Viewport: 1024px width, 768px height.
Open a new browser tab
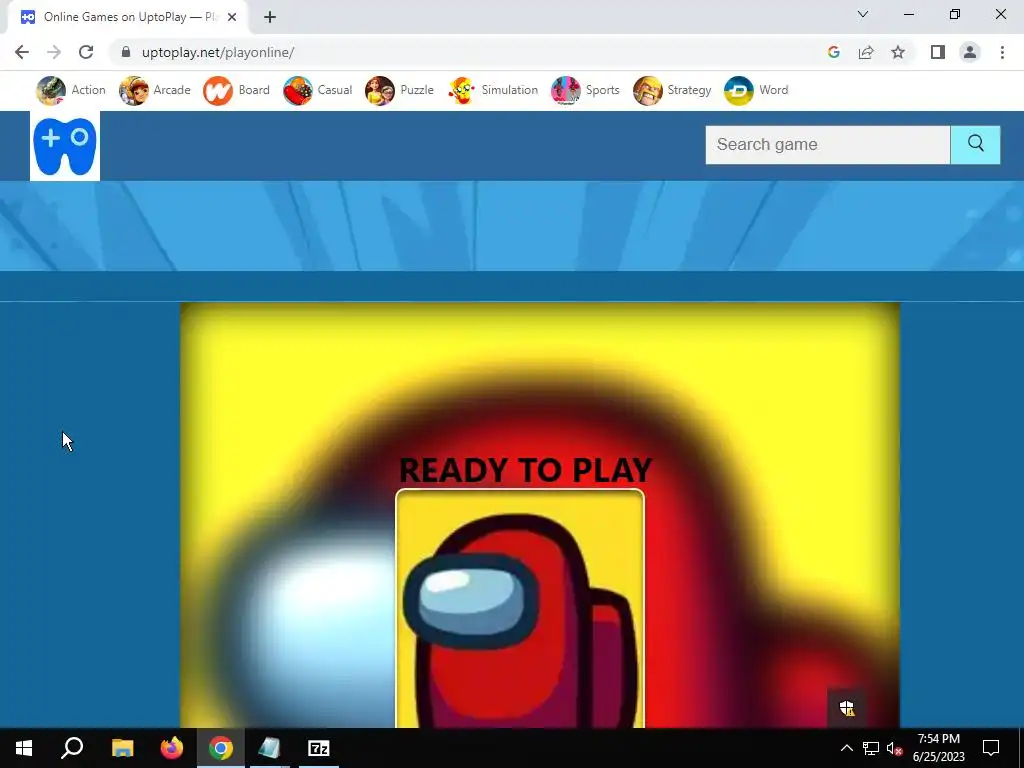pyautogui.click(x=270, y=17)
